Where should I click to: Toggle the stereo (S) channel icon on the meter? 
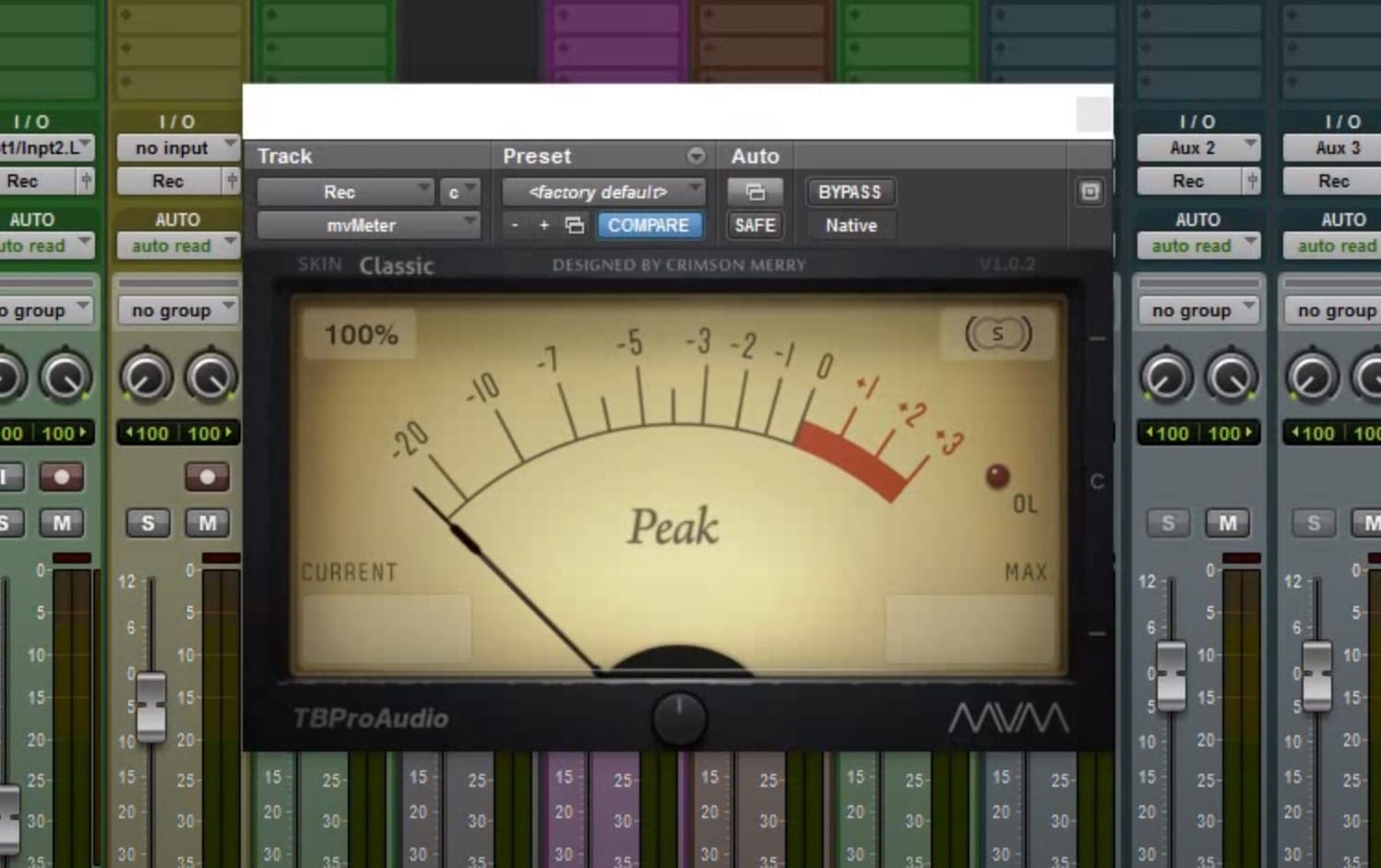[997, 334]
